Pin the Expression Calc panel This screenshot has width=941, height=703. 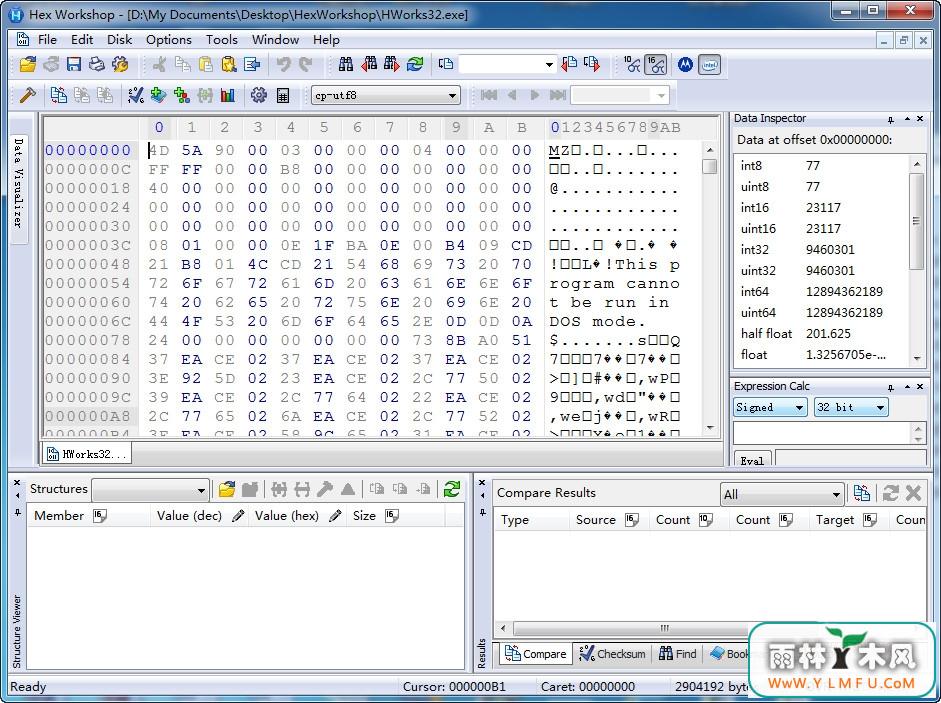[891, 387]
